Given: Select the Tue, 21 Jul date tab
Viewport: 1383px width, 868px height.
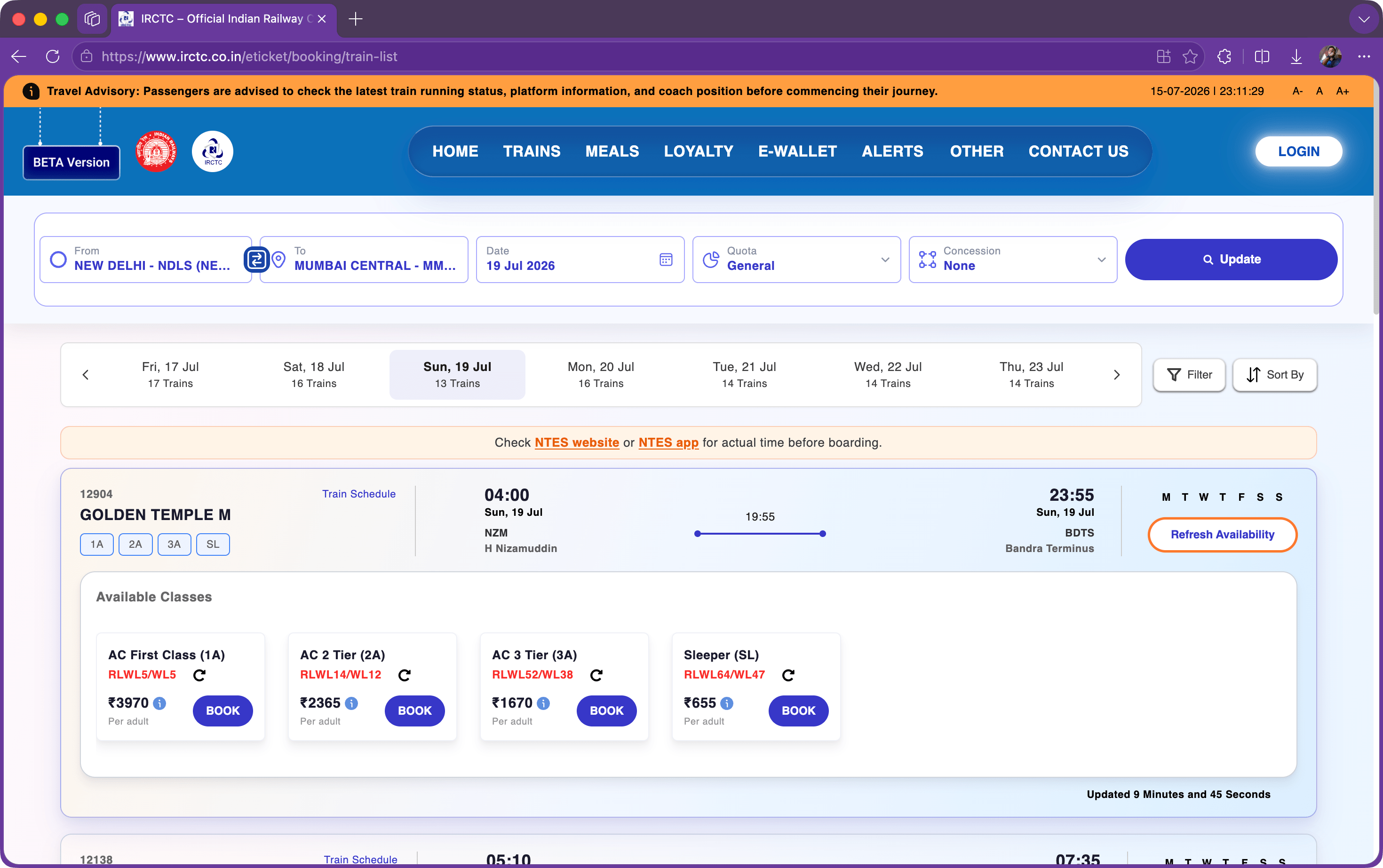Looking at the screenshot, I should coord(744,375).
